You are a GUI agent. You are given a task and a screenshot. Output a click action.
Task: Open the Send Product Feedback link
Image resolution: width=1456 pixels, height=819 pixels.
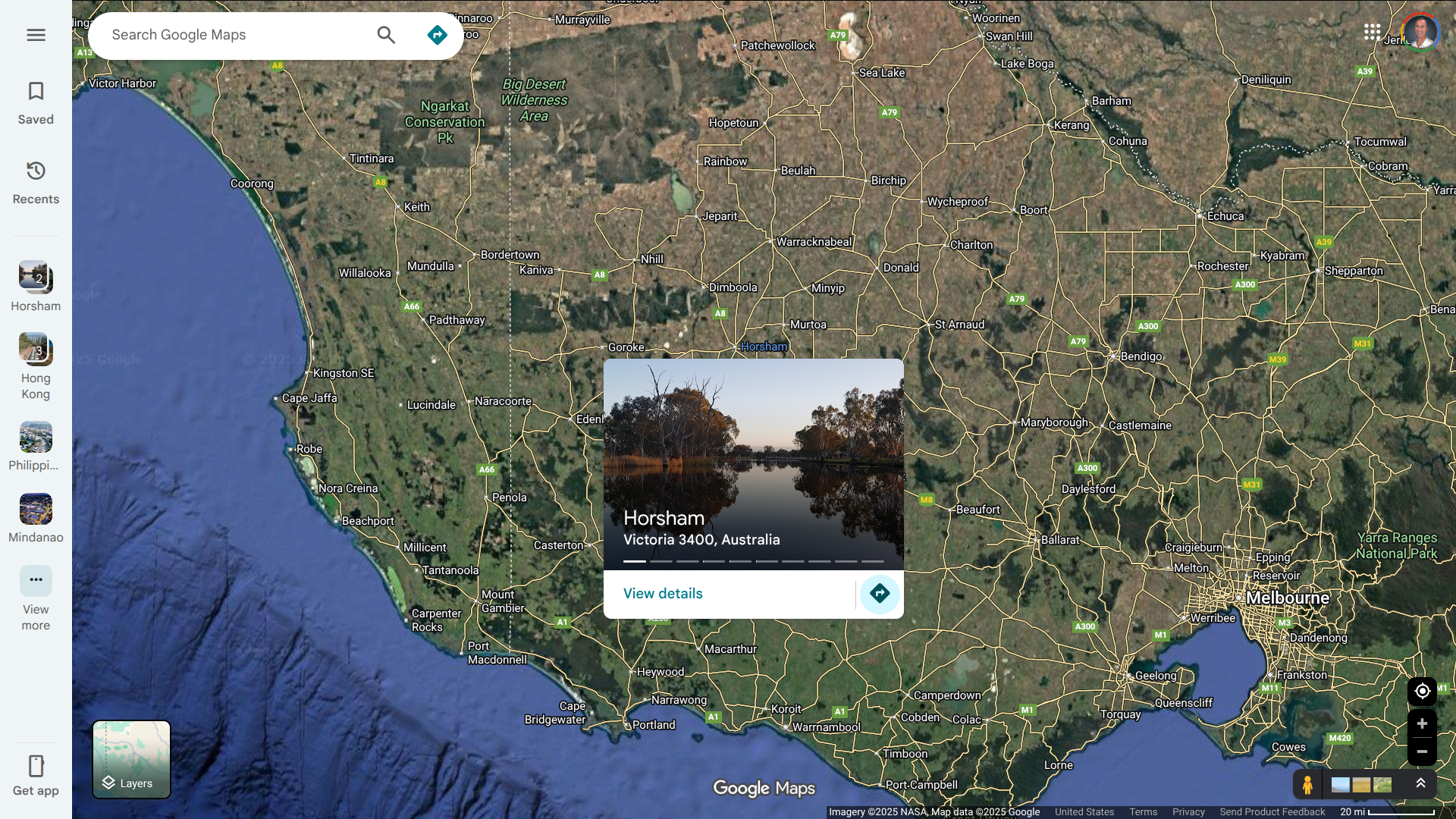pyautogui.click(x=1272, y=811)
